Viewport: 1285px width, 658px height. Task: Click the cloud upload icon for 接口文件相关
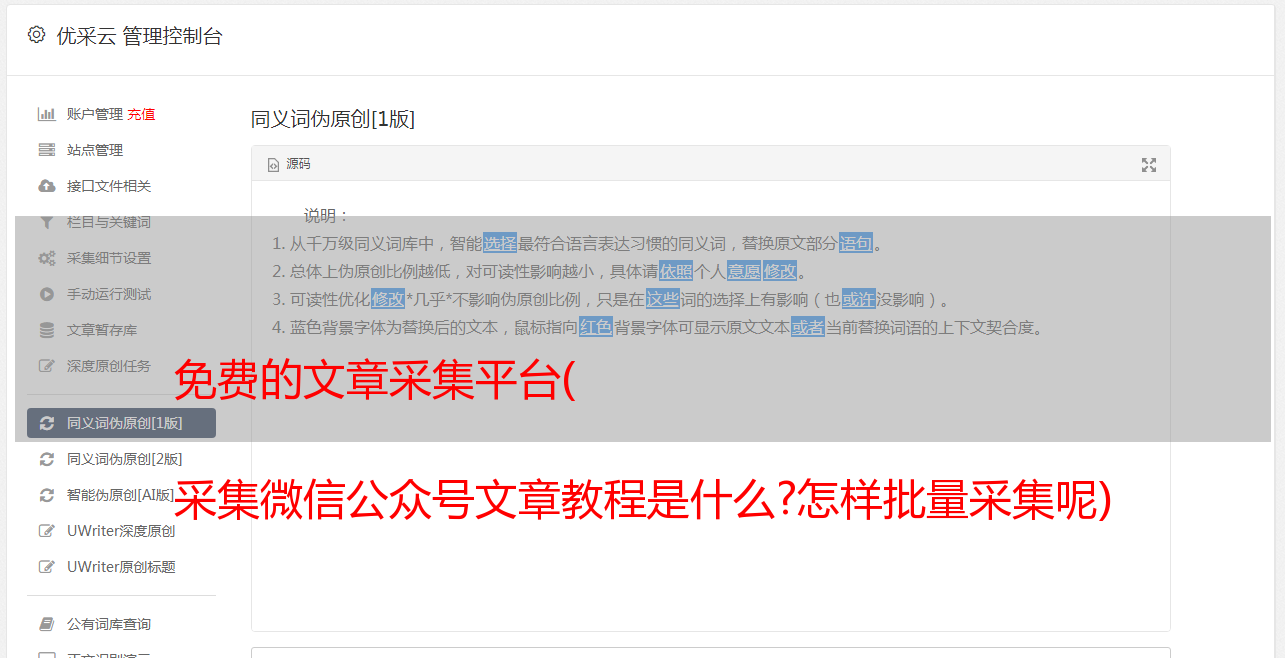pos(46,186)
